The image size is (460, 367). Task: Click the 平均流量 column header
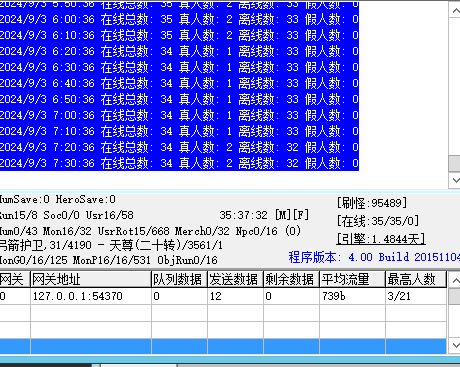click(352, 279)
